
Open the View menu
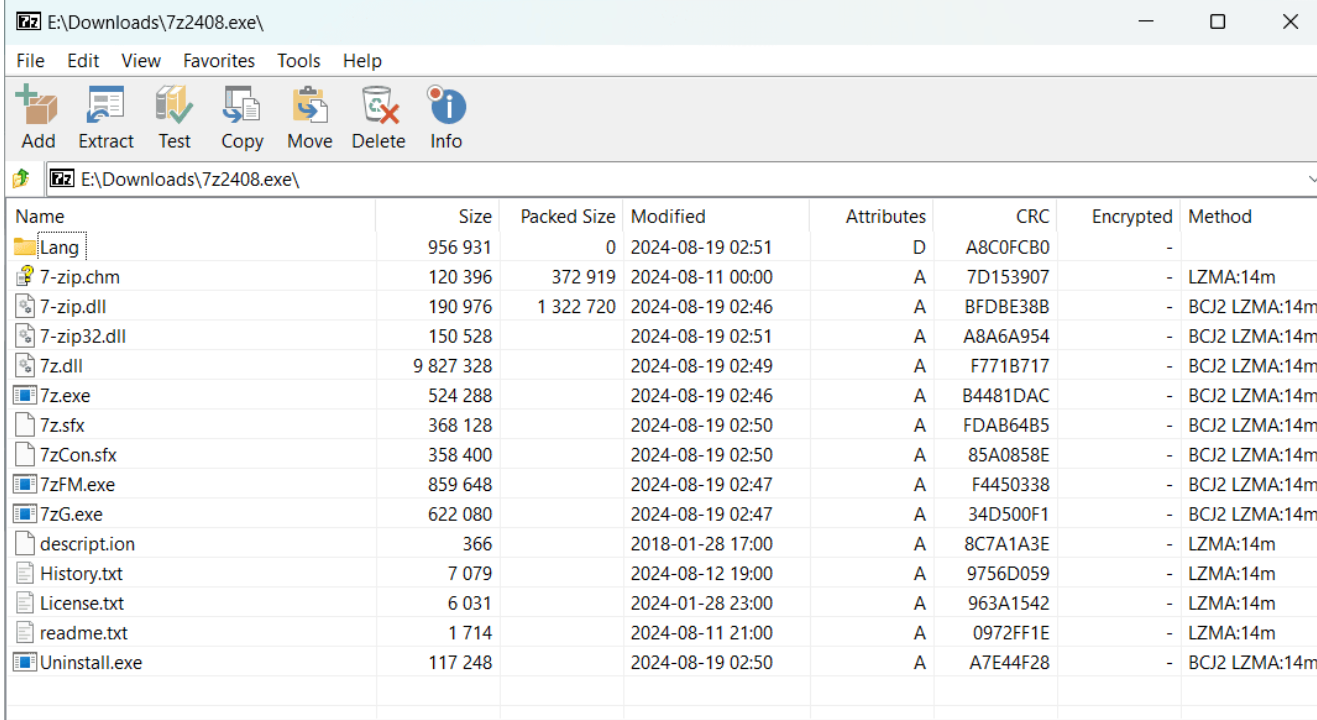coord(141,61)
